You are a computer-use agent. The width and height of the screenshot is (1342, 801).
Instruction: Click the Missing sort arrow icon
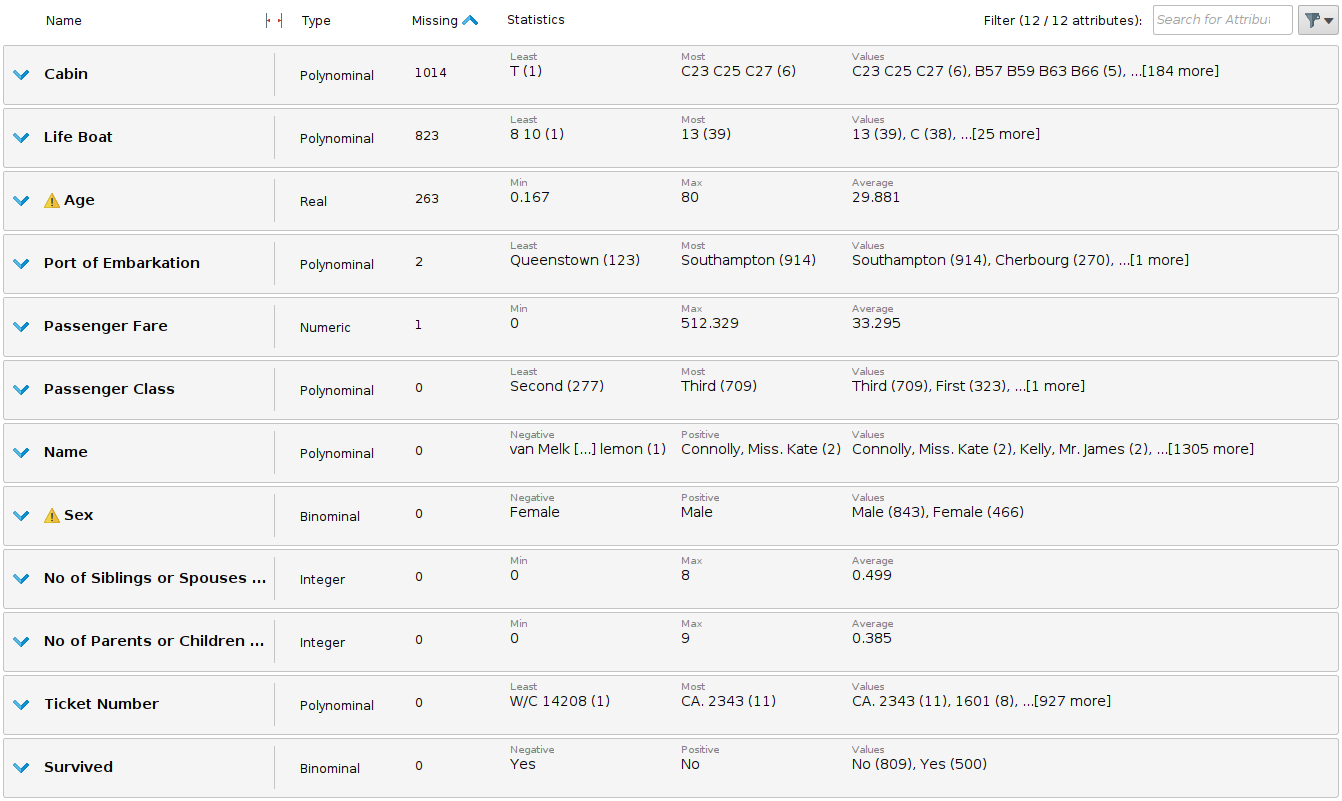tap(470, 20)
